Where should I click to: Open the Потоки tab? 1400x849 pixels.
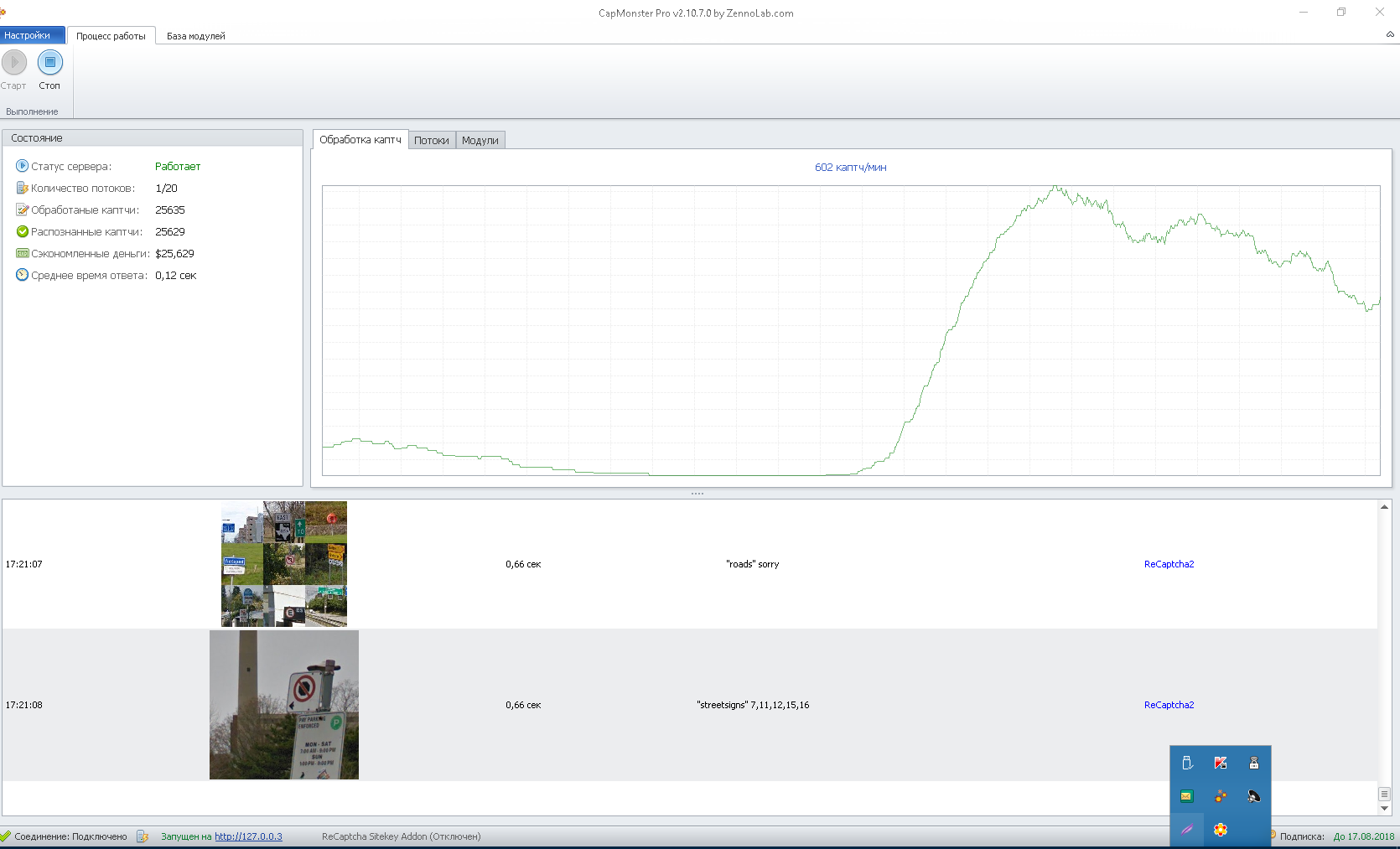pos(431,141)
